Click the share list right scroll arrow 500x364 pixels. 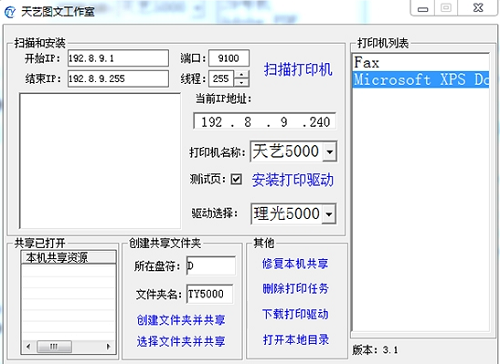(x=108, y=346)
